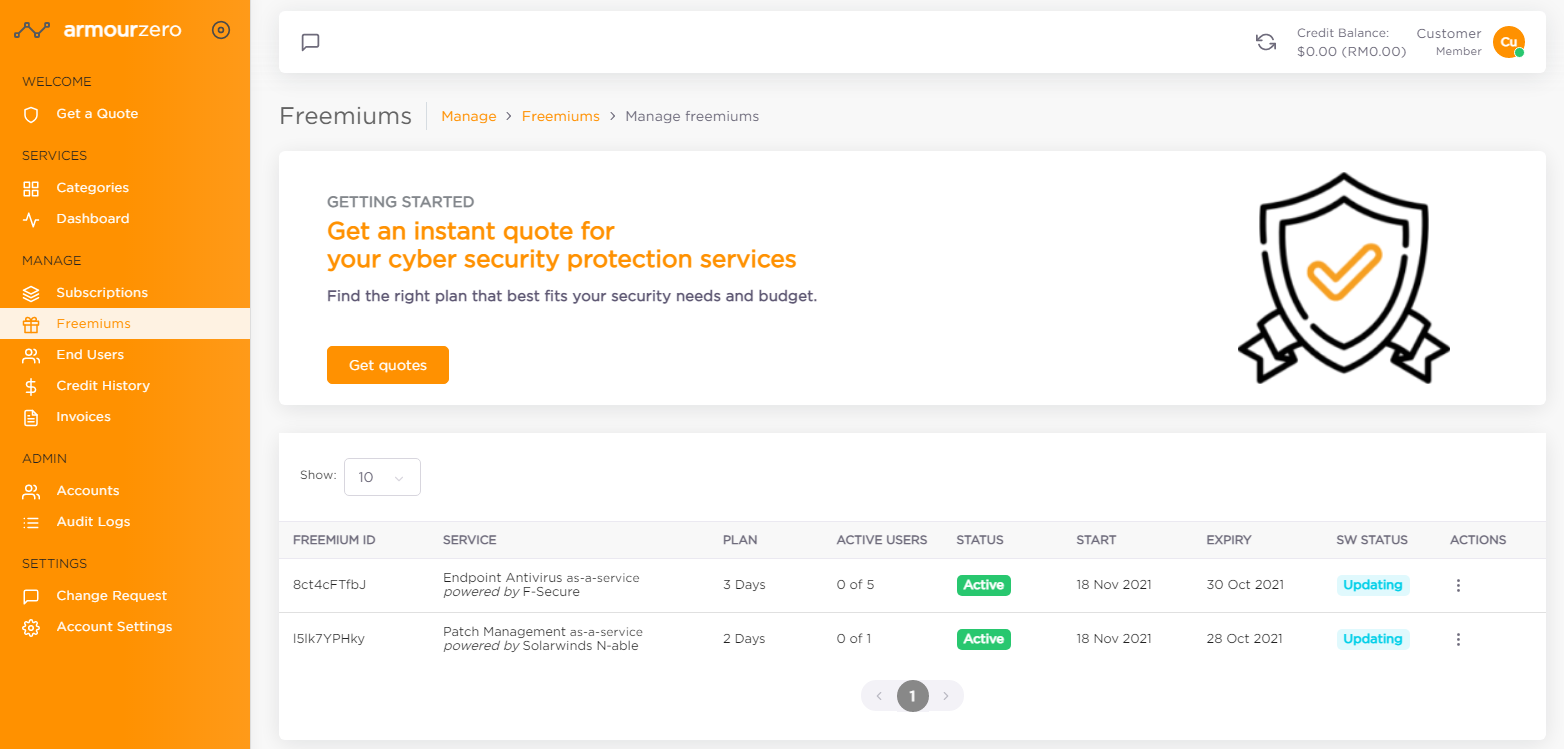Click the Categories grid icon

[31, 188]
